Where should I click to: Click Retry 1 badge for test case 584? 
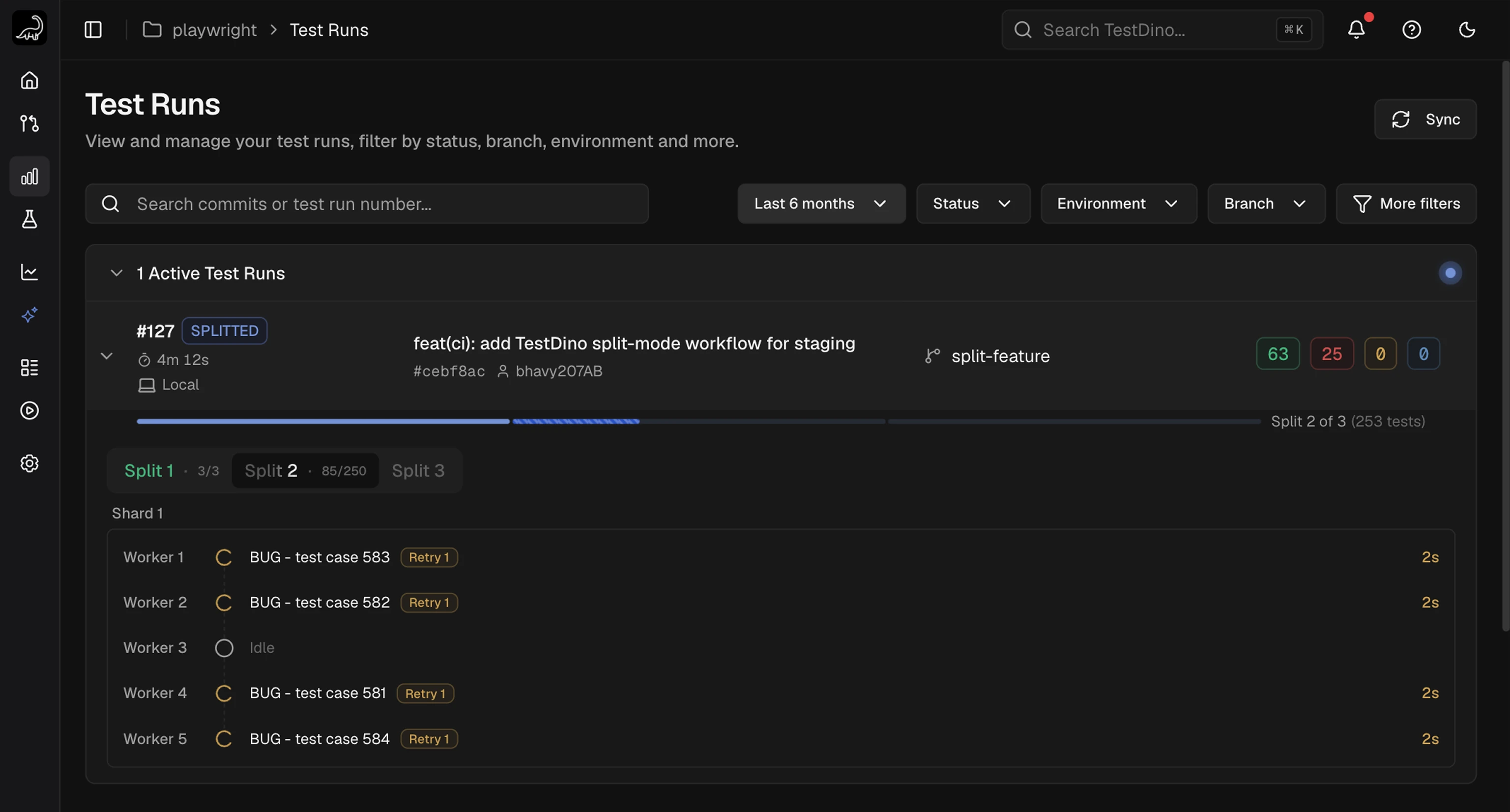pos(429,739)
